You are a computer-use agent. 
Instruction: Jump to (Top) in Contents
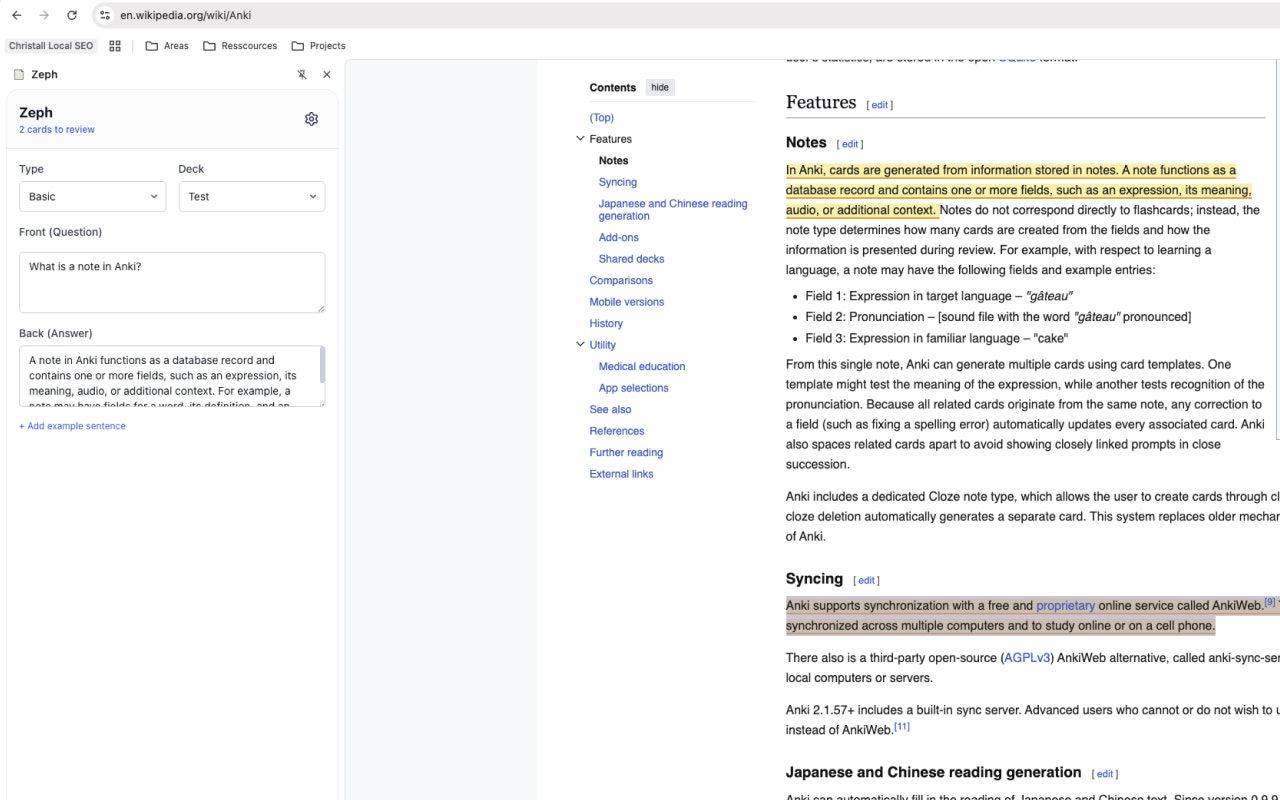(x=602, y=118)
